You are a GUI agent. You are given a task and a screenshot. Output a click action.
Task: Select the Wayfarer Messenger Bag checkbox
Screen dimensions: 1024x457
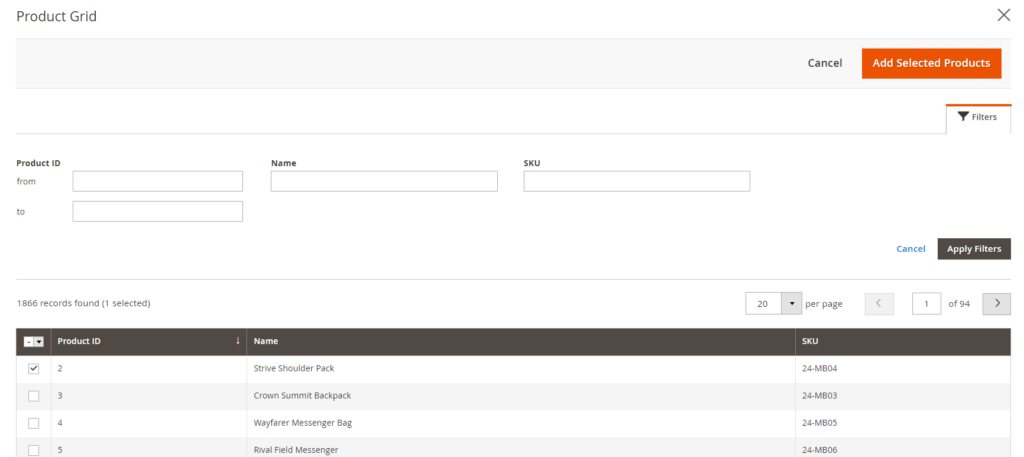(33, 423)
